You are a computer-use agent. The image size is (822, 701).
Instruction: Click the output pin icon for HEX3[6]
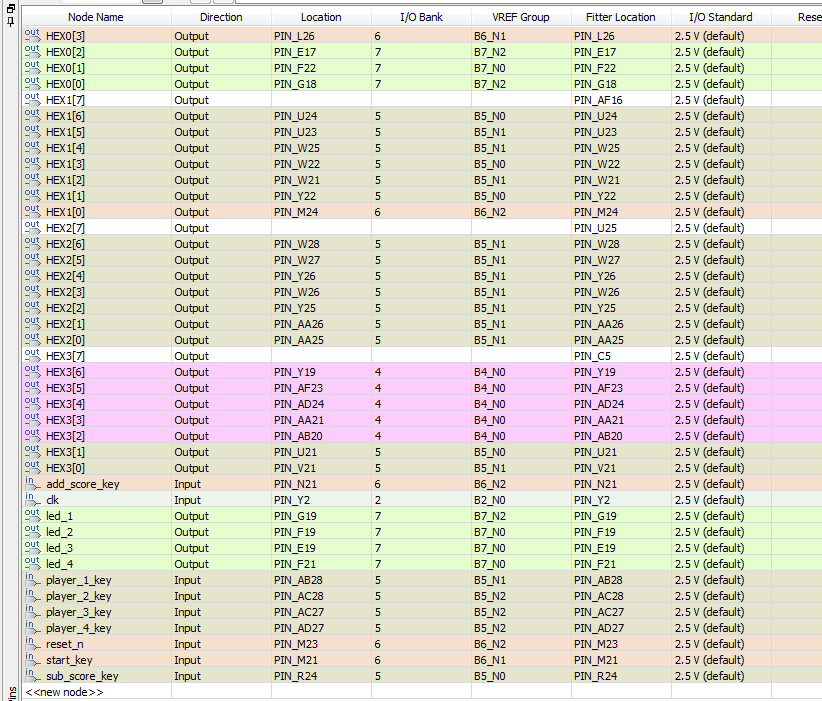[32, 371]
